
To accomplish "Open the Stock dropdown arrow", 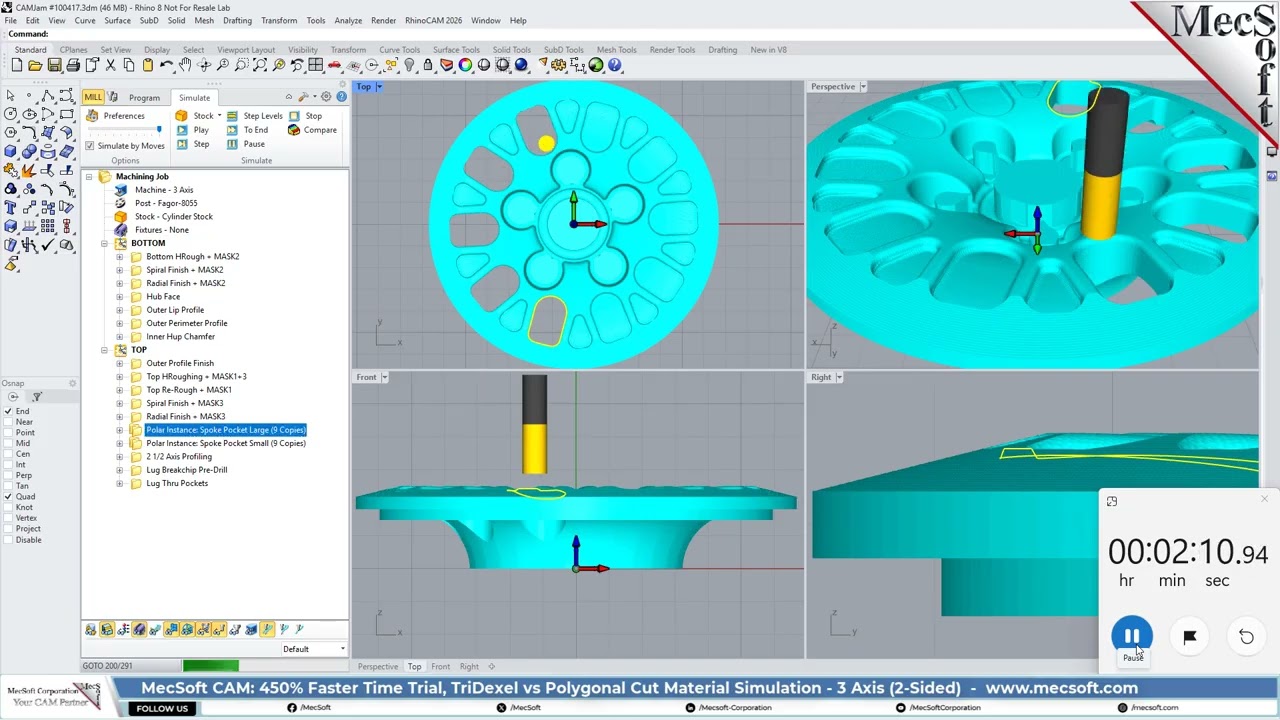I will pos(219,116).
